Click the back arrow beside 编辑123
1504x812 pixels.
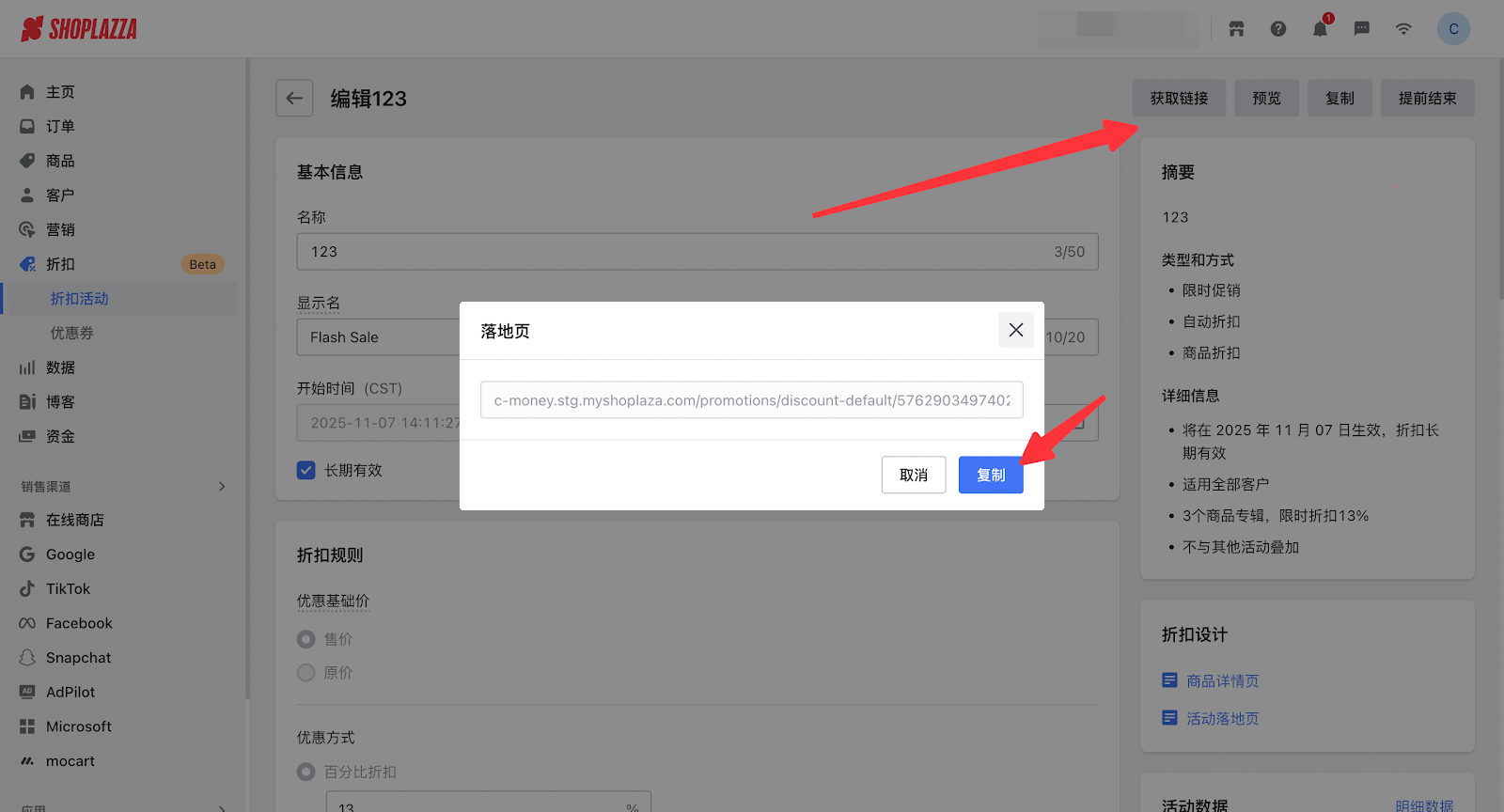click(294, 99)
